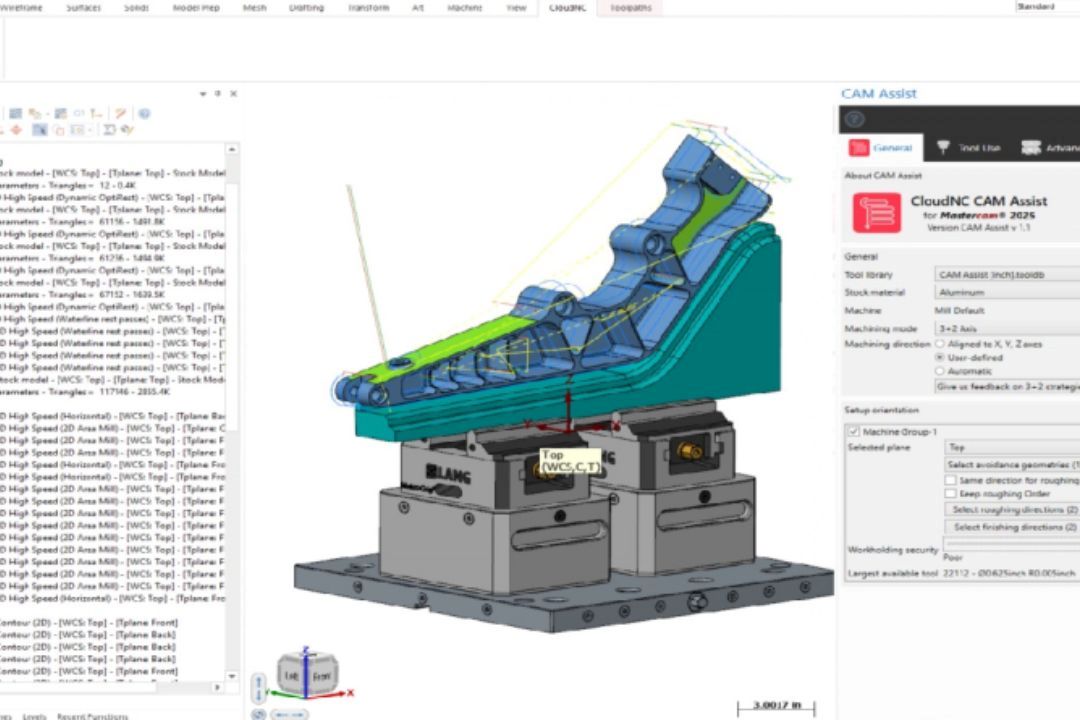Click the operations list scroll-up arrow
This screenshot has width=1080, height=720.
[x=232, y=149]
